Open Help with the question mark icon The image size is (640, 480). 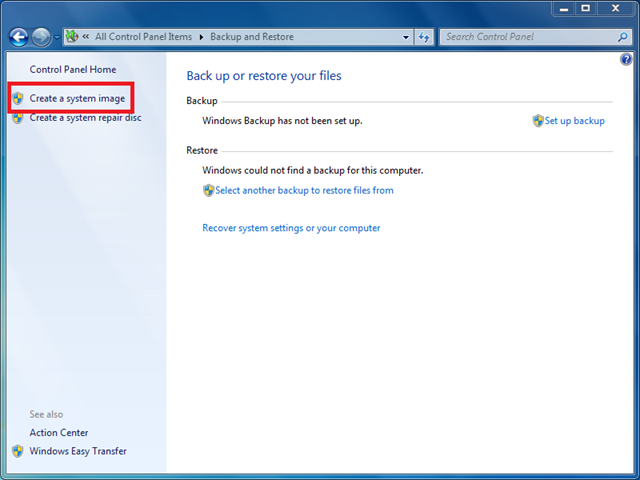[x=626, y=60]
